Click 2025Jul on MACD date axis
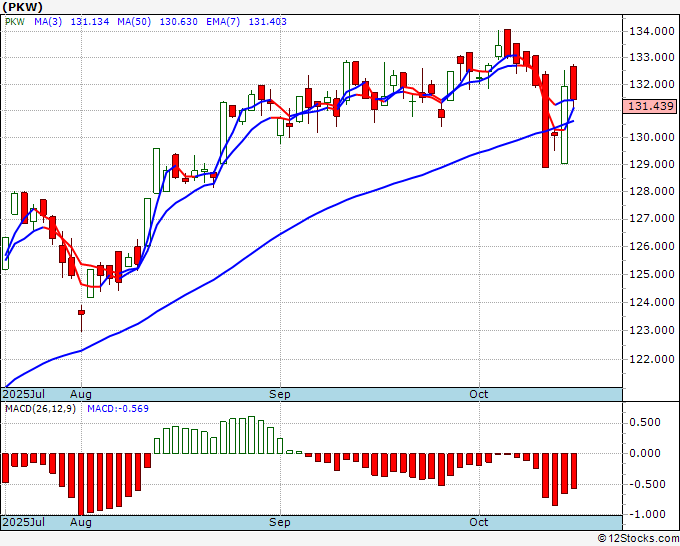Viewport: 680px width, 546px height. (24, 522)
